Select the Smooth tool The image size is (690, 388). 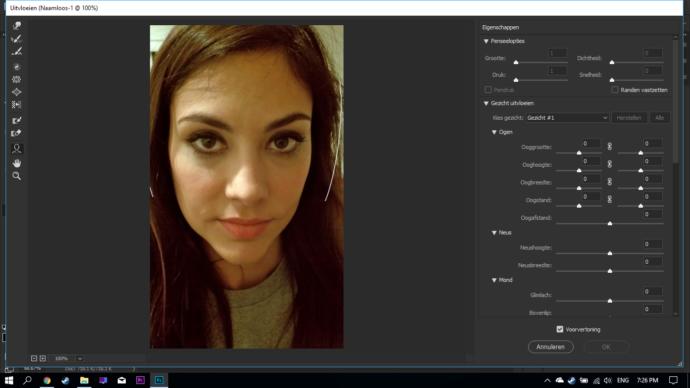(17, 52)
